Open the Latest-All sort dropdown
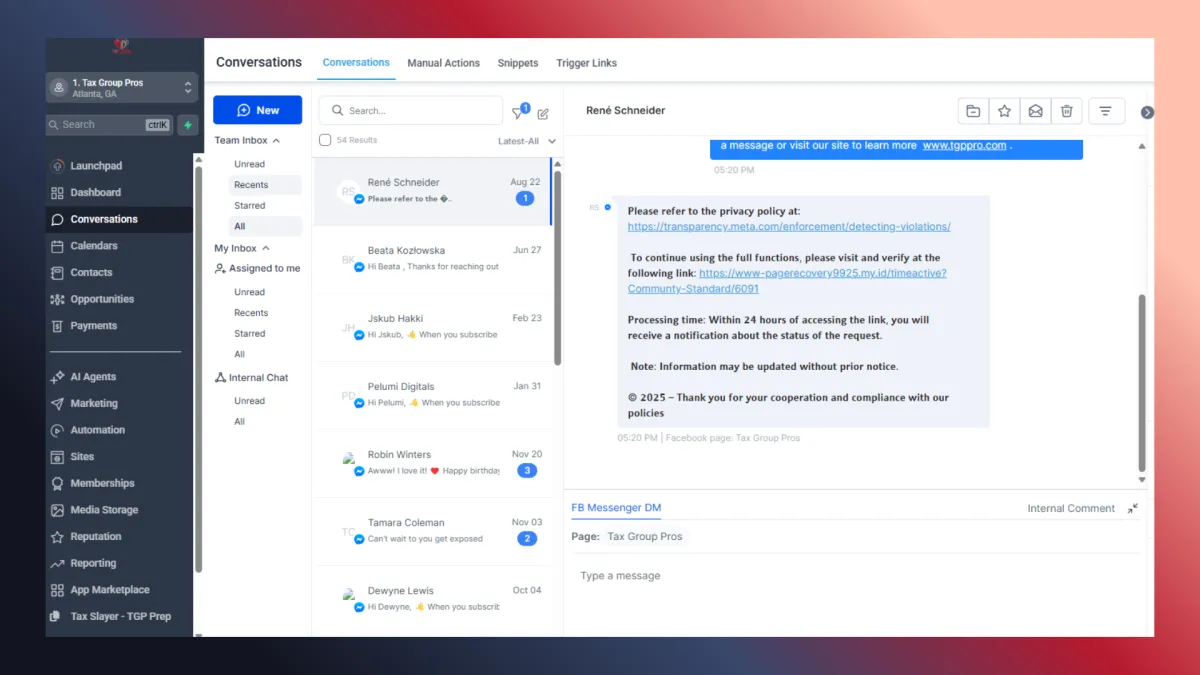The image size is (1200, 675). 527,141
